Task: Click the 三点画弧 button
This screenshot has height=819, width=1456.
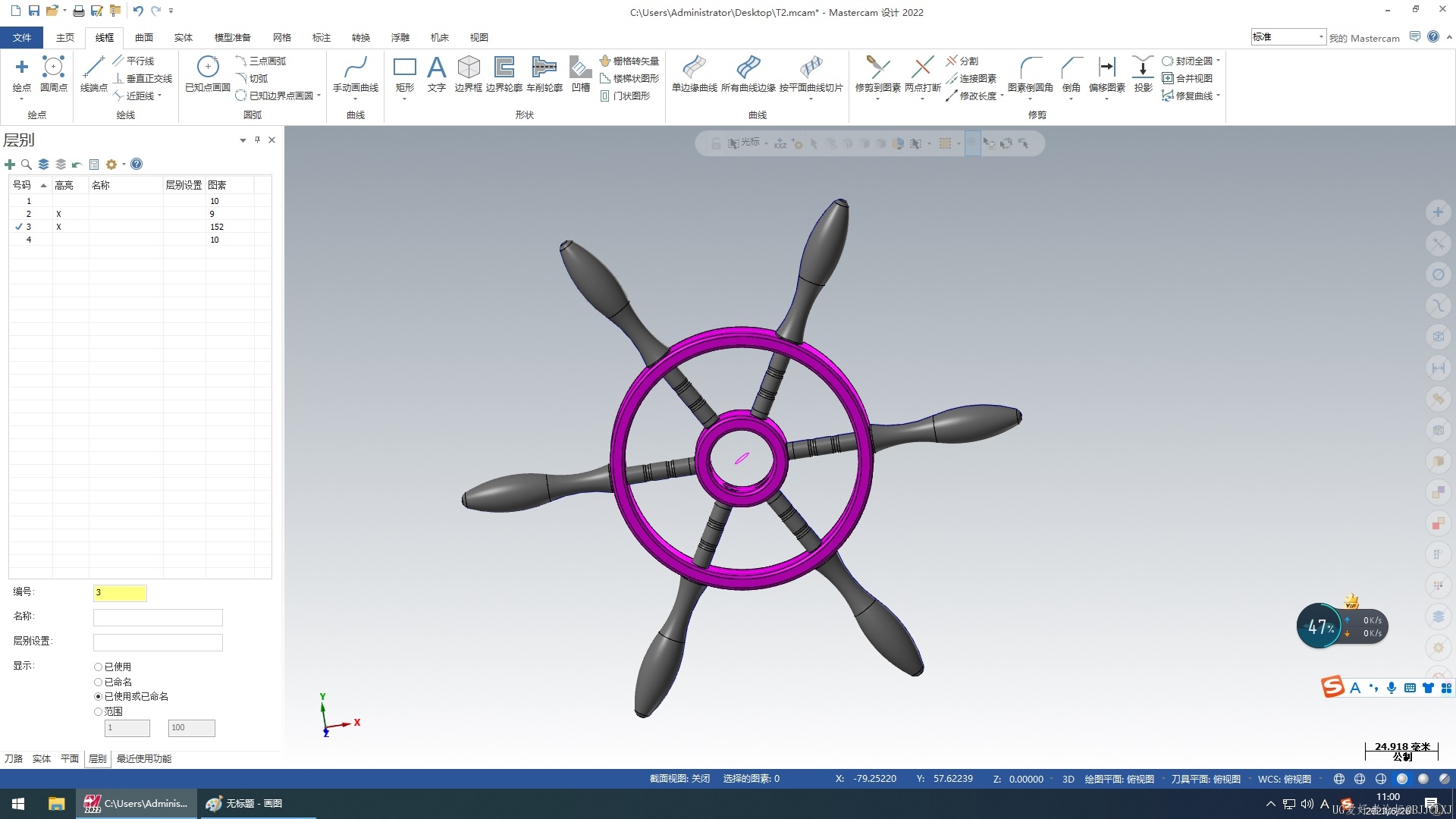Action: 261,61
